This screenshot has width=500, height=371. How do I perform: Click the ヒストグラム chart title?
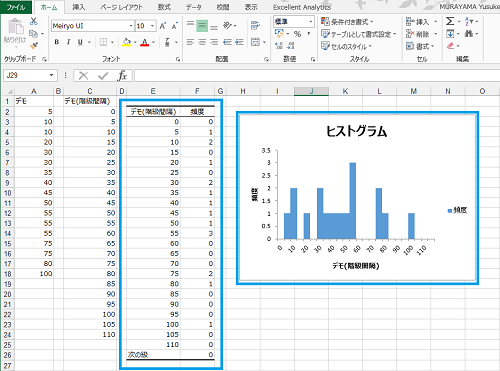point(356,131)
